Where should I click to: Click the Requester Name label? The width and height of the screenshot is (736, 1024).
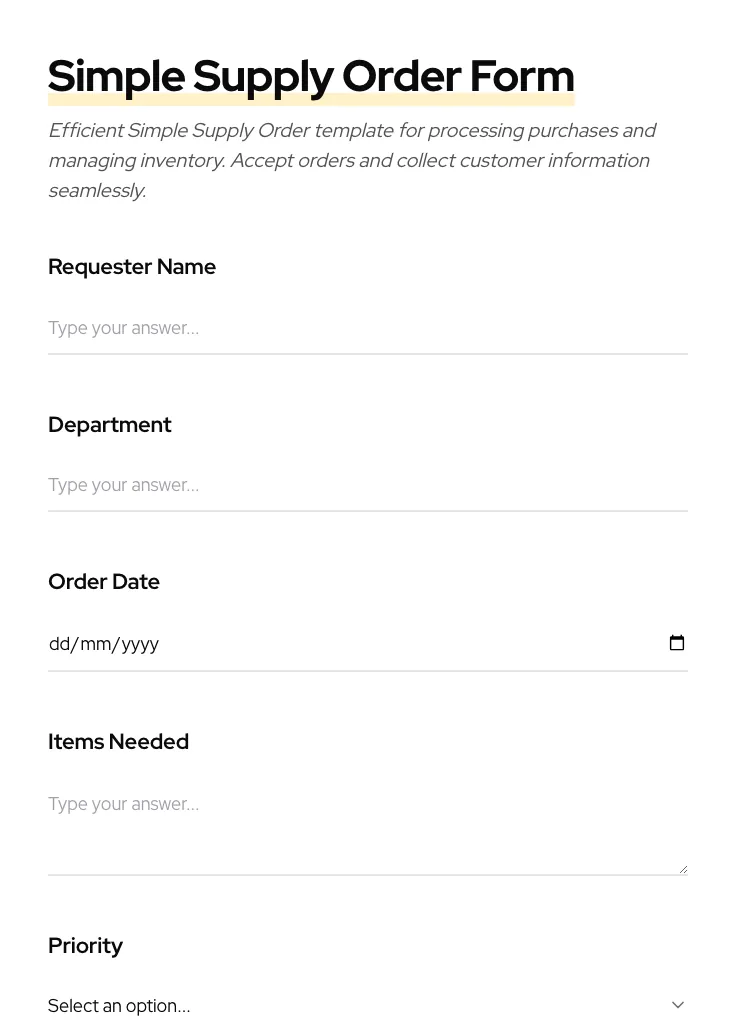click(x=132, y=266)
